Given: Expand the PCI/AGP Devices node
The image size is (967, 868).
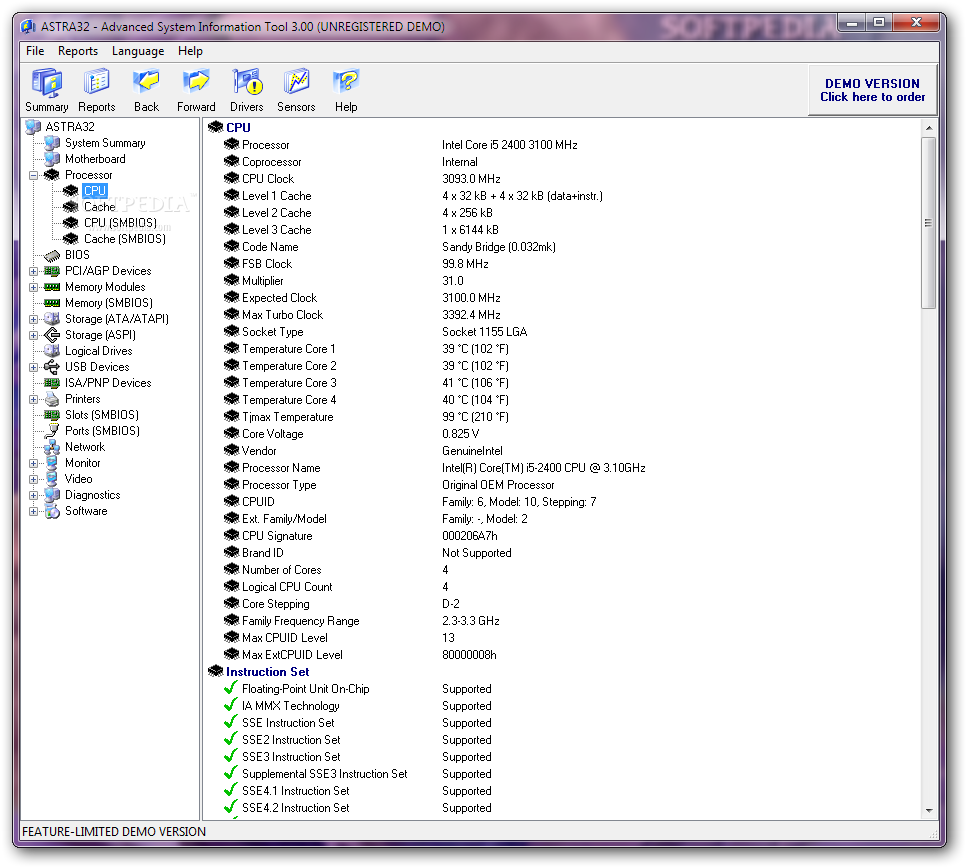Looking at the screenshot, I should coord(33,271).
